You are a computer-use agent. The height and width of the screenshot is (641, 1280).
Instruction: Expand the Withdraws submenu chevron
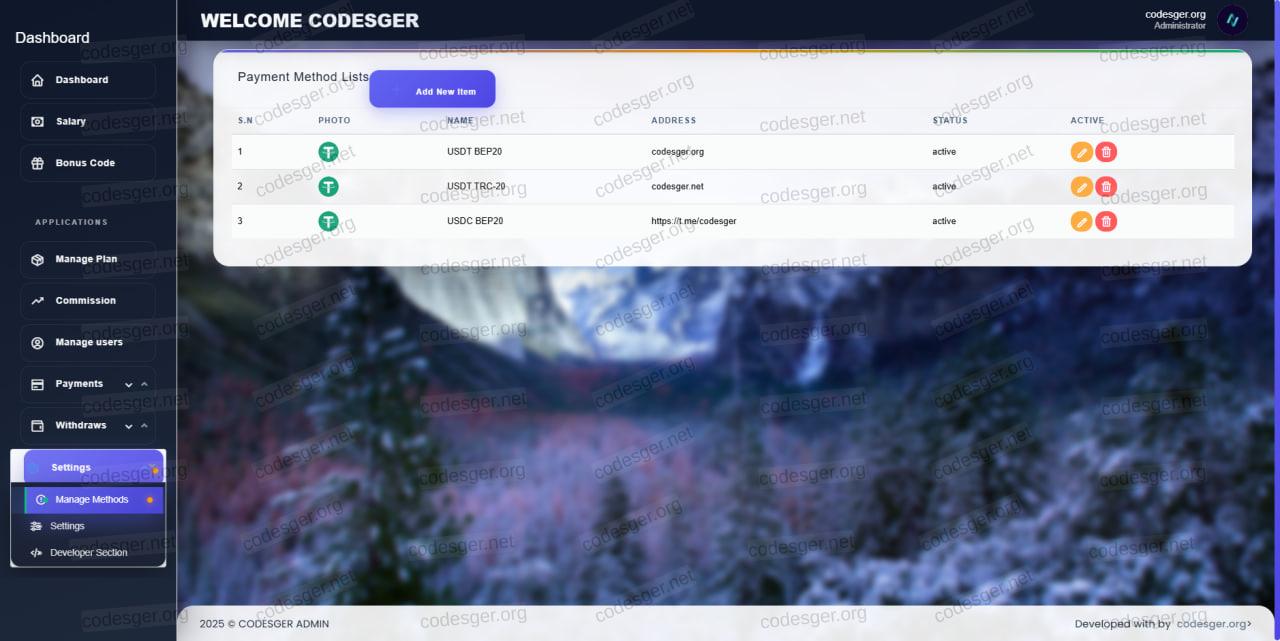coord(129,426)
